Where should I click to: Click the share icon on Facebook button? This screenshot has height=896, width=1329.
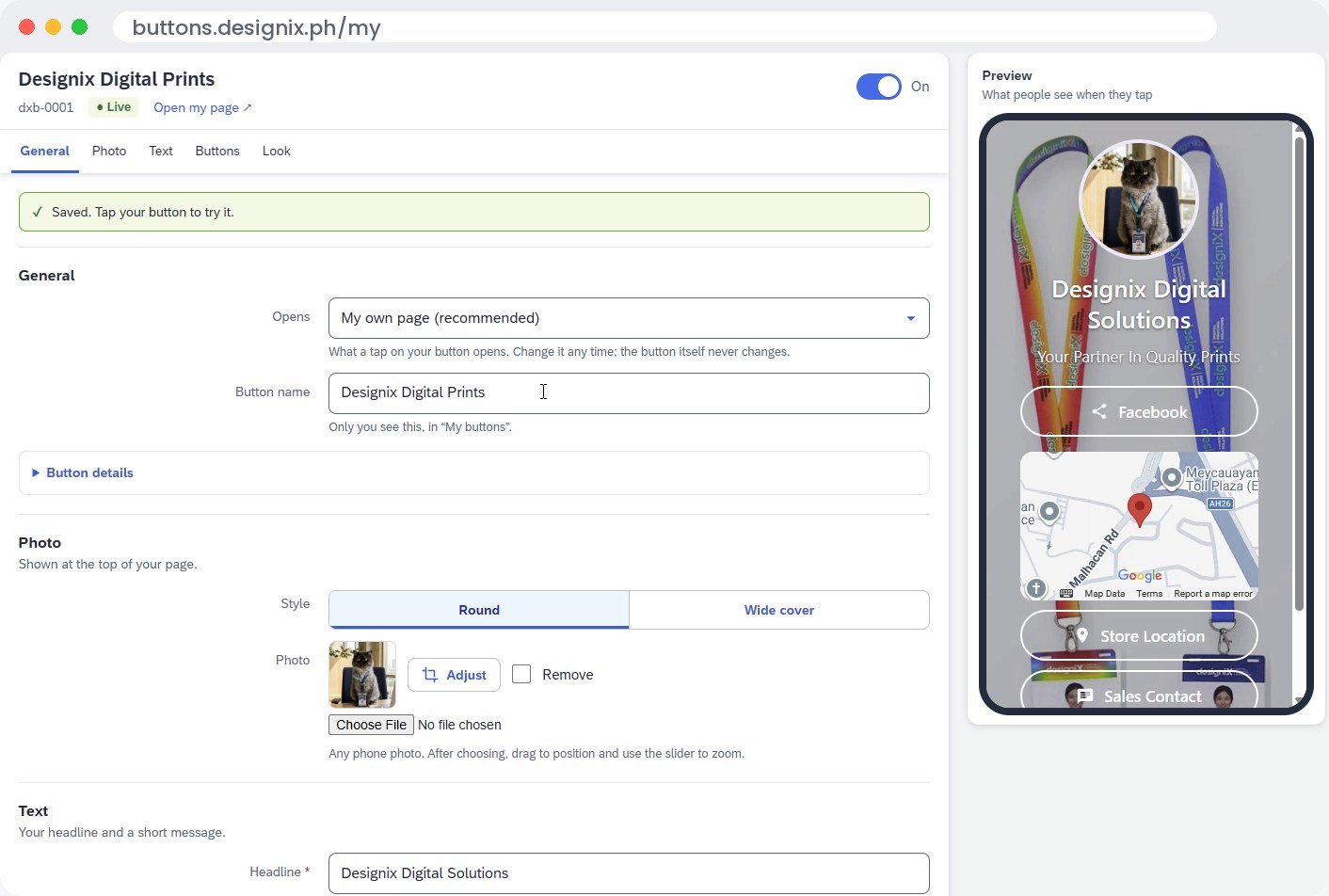(1099, 411)
